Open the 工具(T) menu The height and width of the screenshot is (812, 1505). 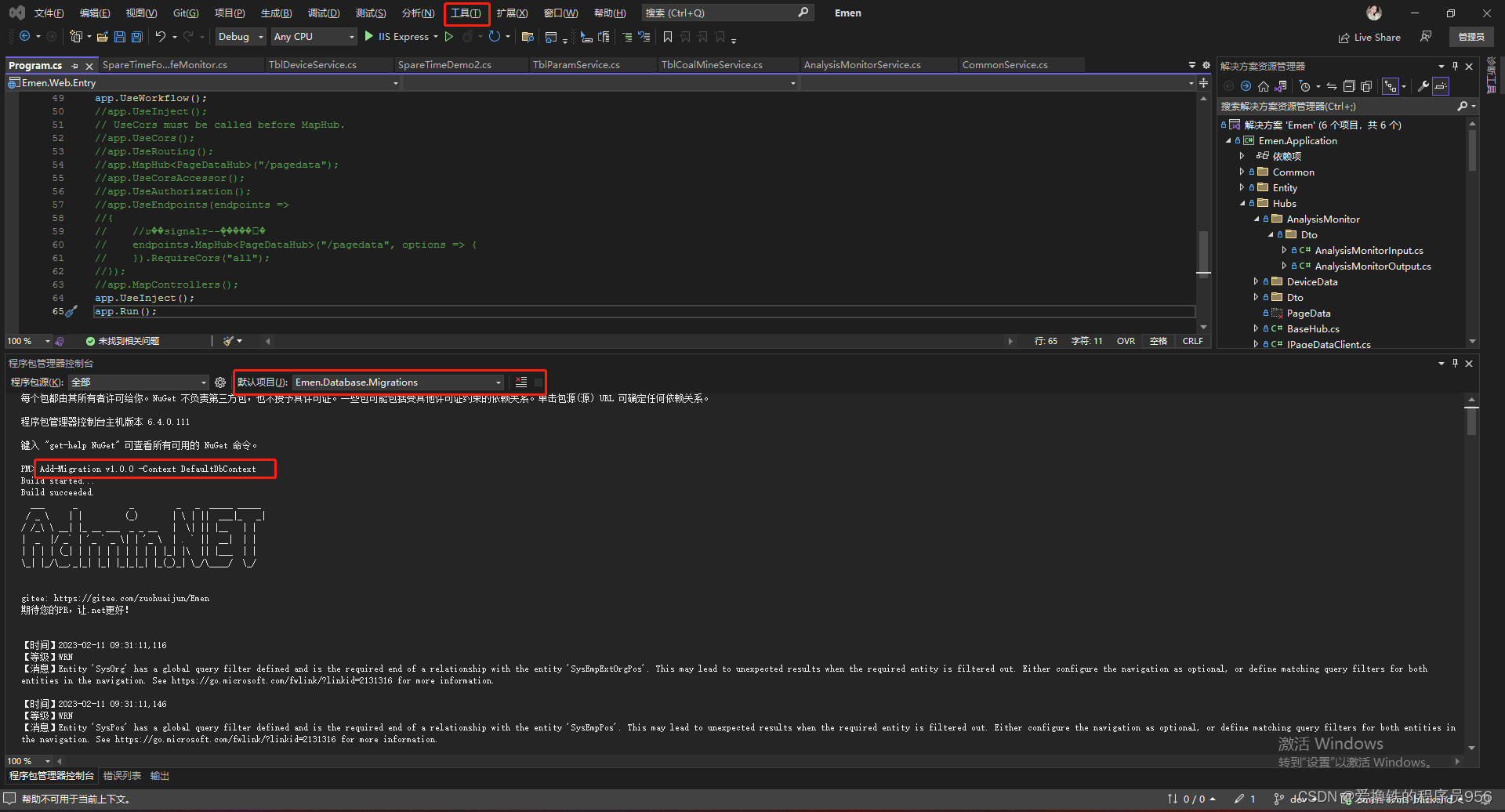tap(466, 13)
